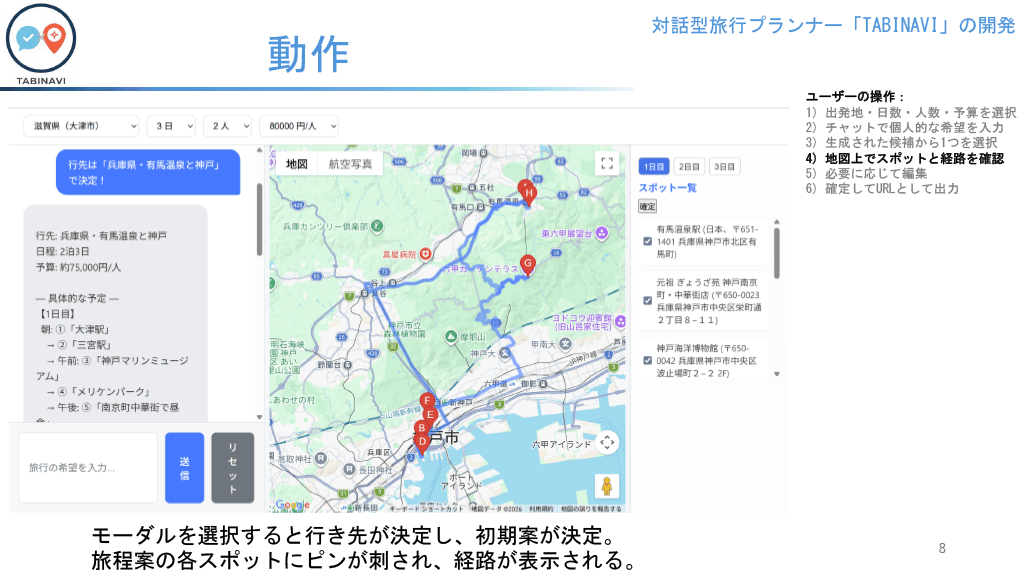The width and height of the screenshot is (1024, 576).
Task: Click the 利用規約 link on the map
Action: 541,508
